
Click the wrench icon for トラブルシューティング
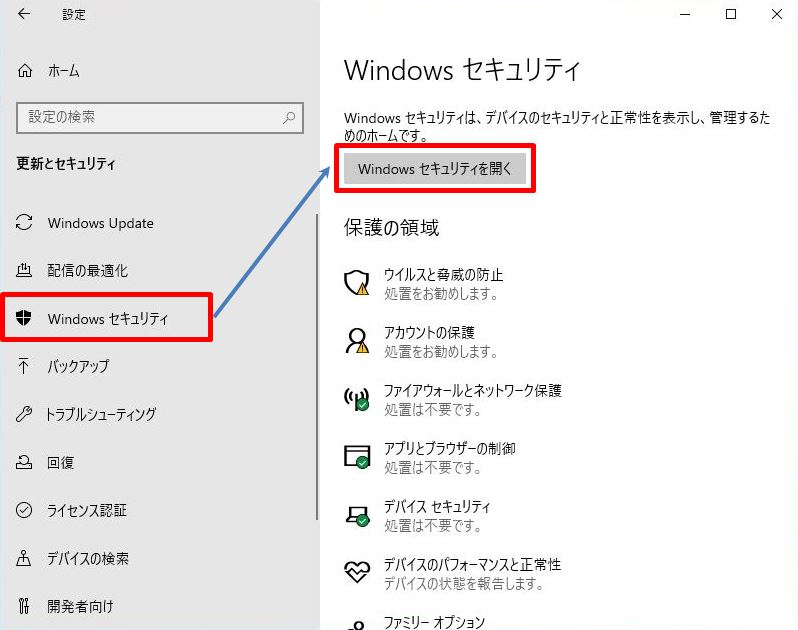(23, 414)
